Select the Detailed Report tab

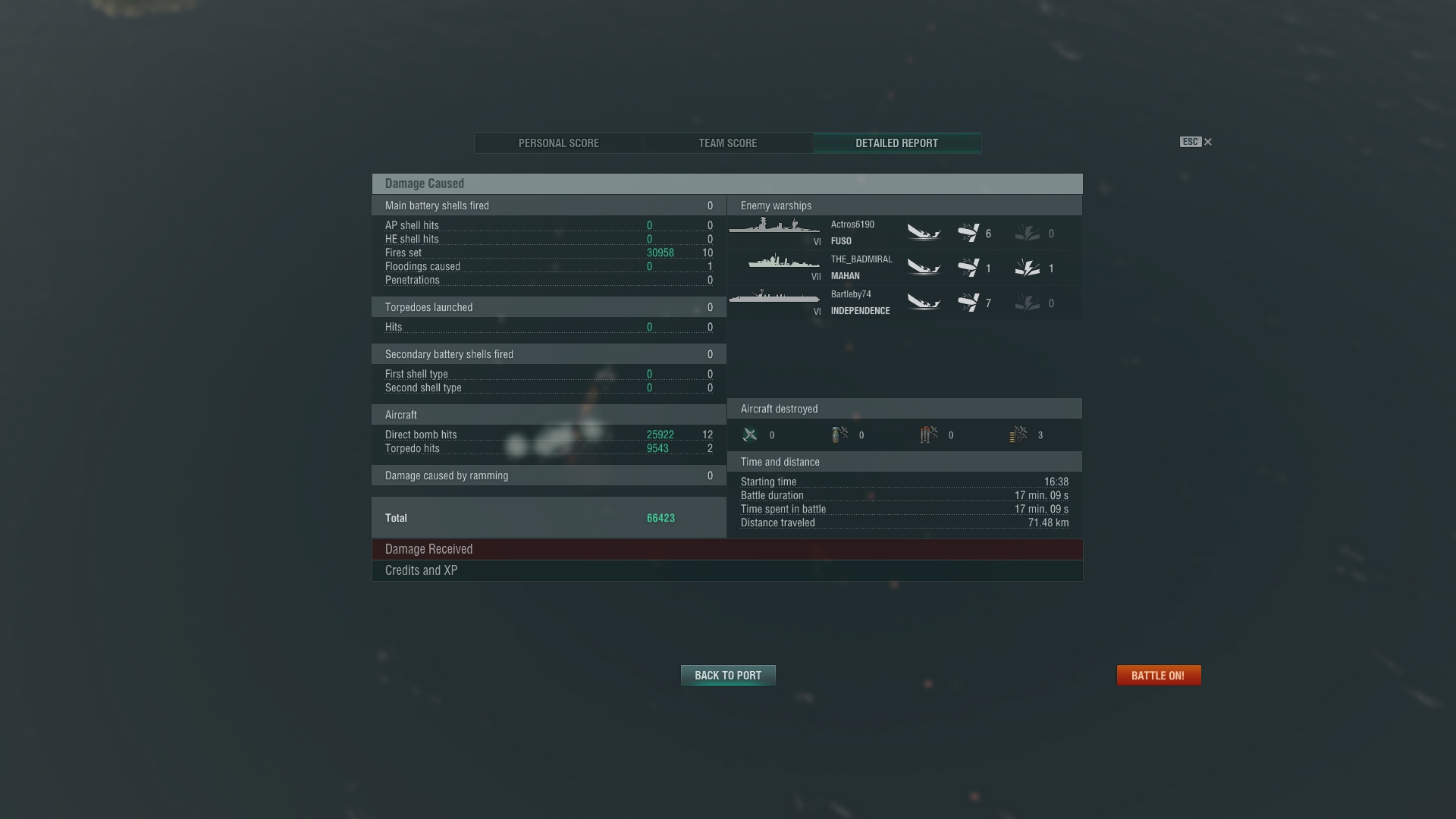[x=897, y=143]
